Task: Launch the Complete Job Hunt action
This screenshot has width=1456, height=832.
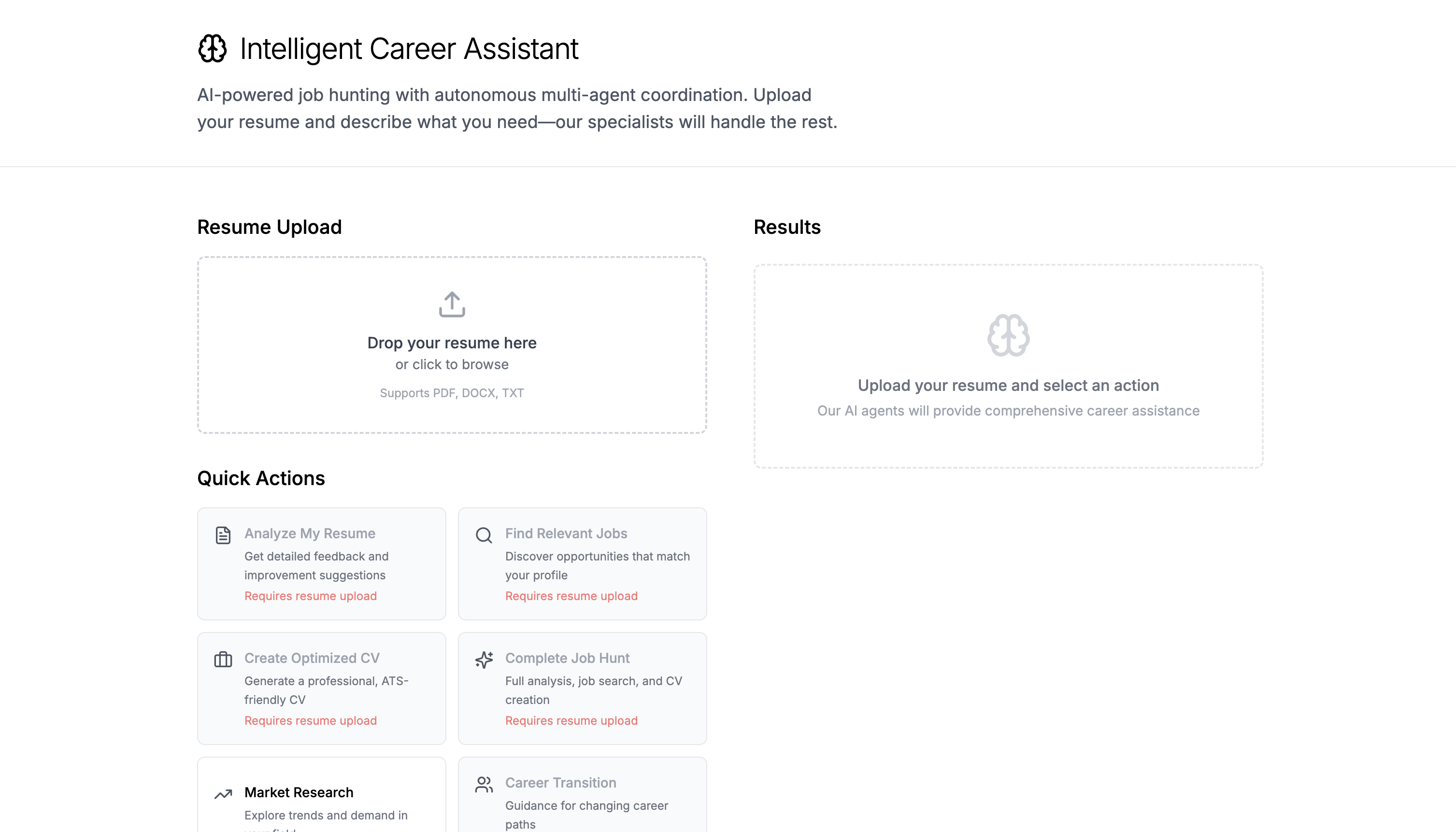Action: pyautogui.click(x=582, y=688)
